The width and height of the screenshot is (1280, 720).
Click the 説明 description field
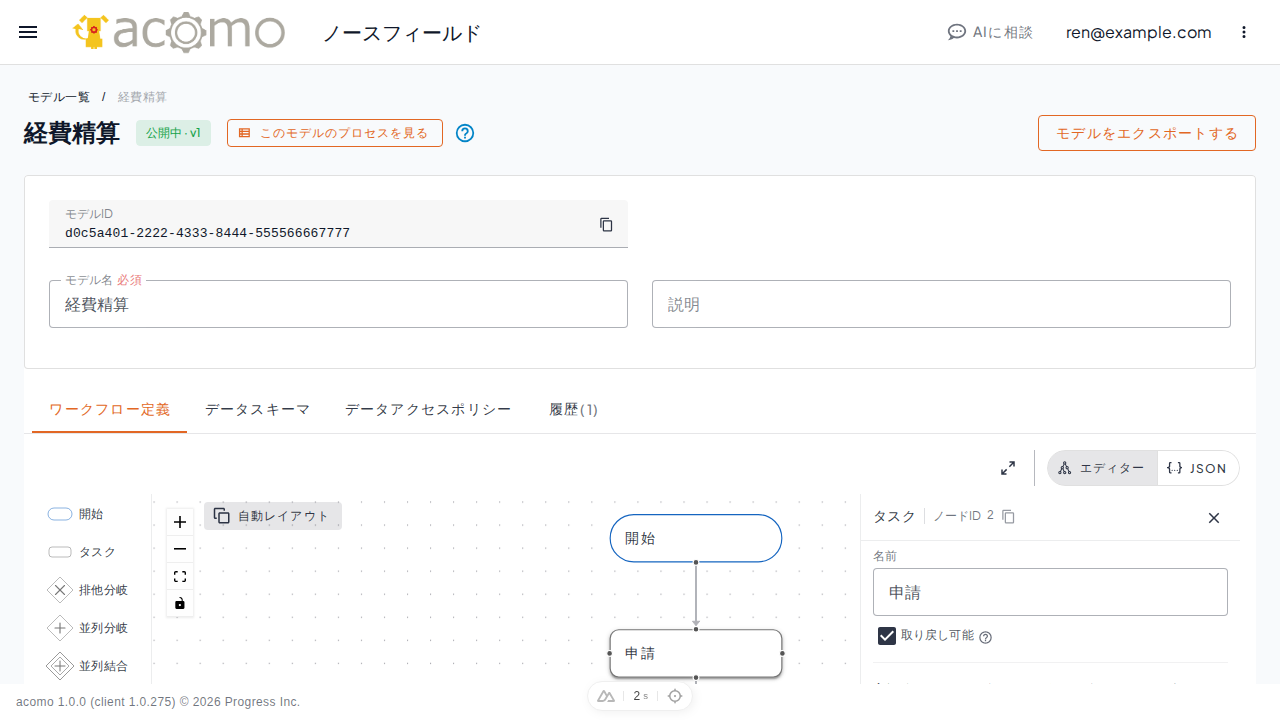click(941, 304)
